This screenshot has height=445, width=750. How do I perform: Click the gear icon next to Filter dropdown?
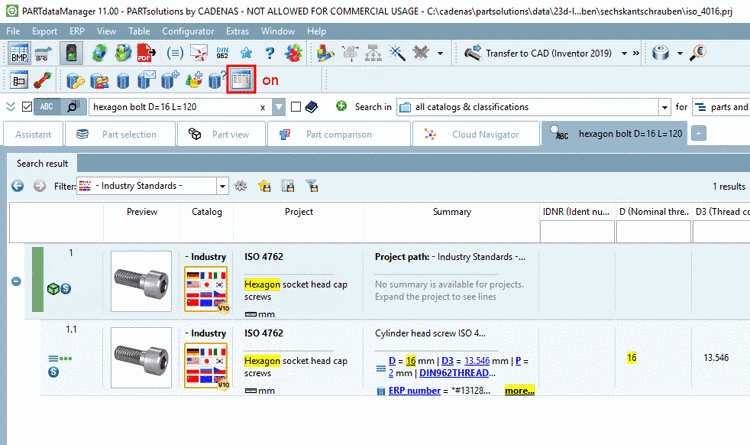pyautogui.click(x=241, y=186)
